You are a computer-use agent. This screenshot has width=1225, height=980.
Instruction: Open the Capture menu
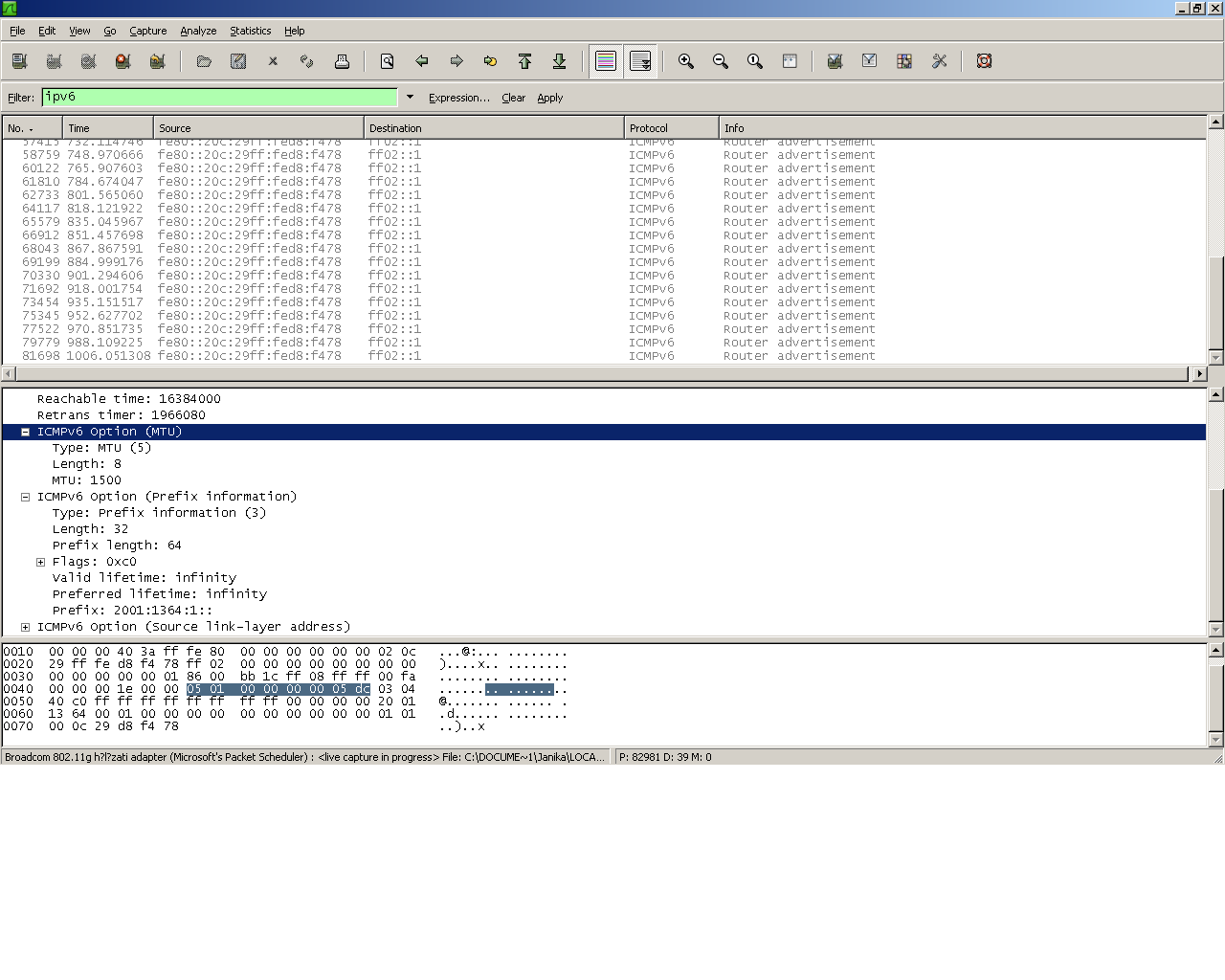147,31
